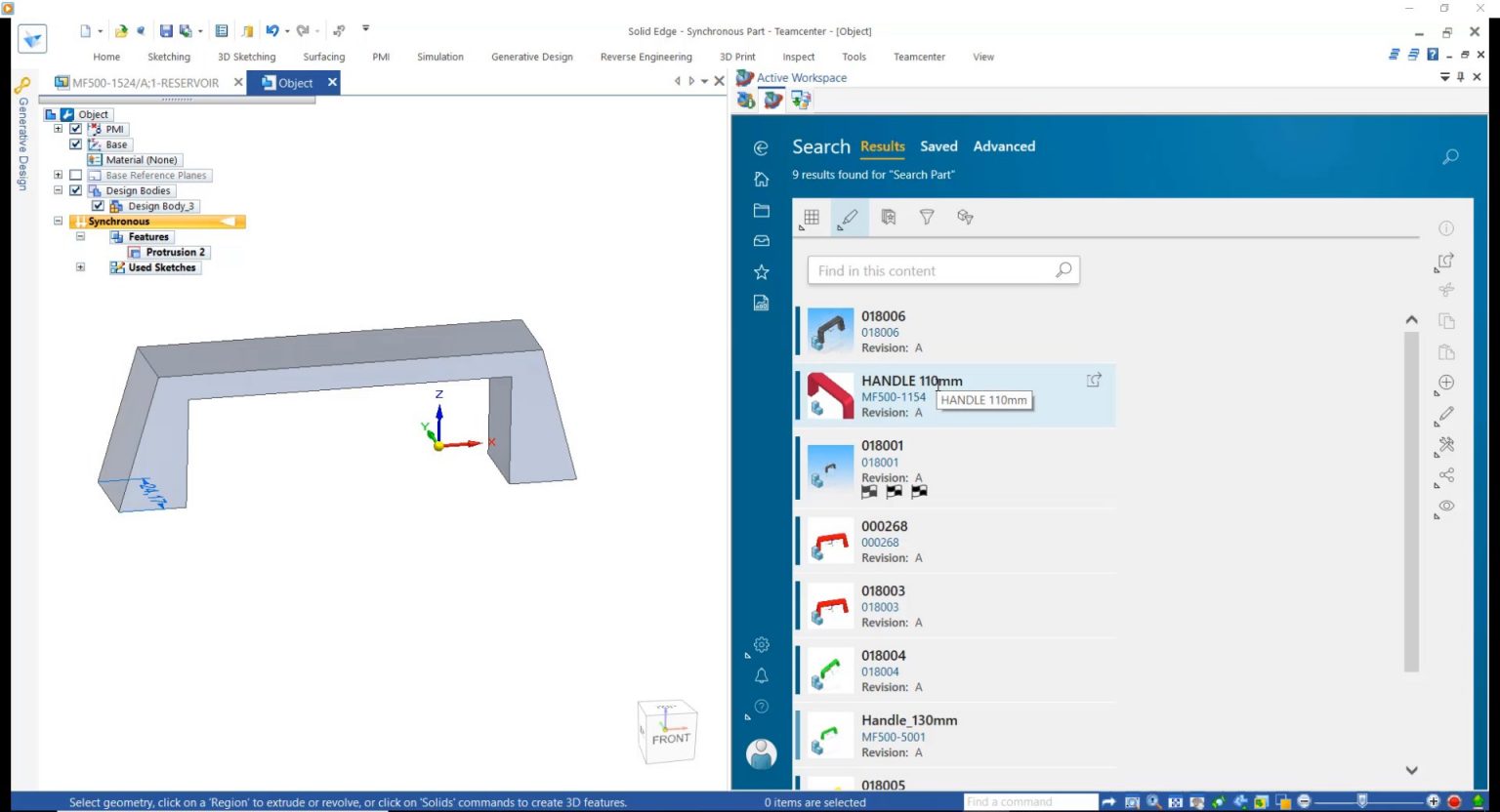Collapse the Design Bodies node
The height and width of the screenshot is (812, 1500).
58,191
